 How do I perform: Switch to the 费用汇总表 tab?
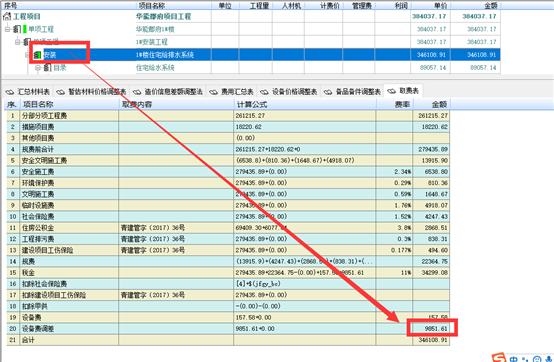point(231,91)
